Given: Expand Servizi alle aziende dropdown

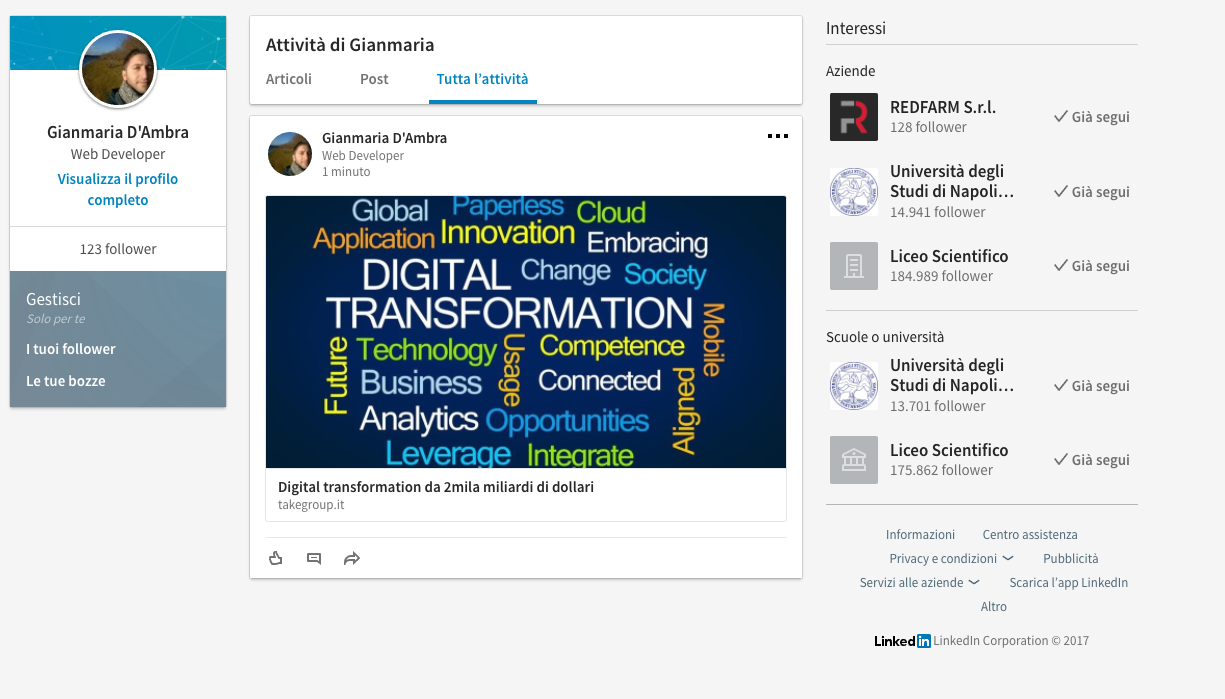Looking at the screenshot, I should [x=919, y=583].
